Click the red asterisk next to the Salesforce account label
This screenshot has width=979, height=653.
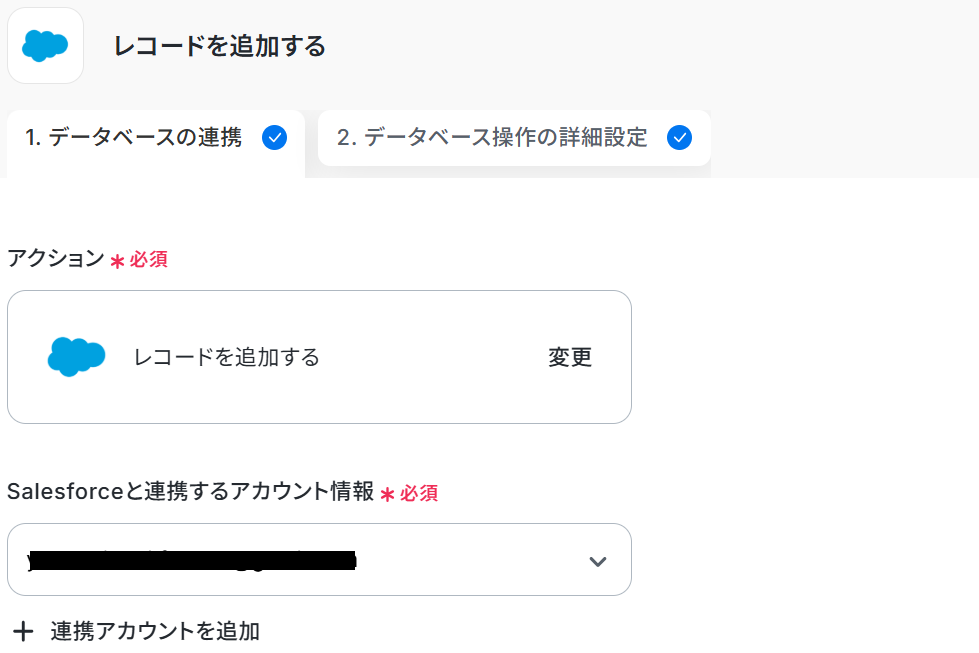coord(388,494)
